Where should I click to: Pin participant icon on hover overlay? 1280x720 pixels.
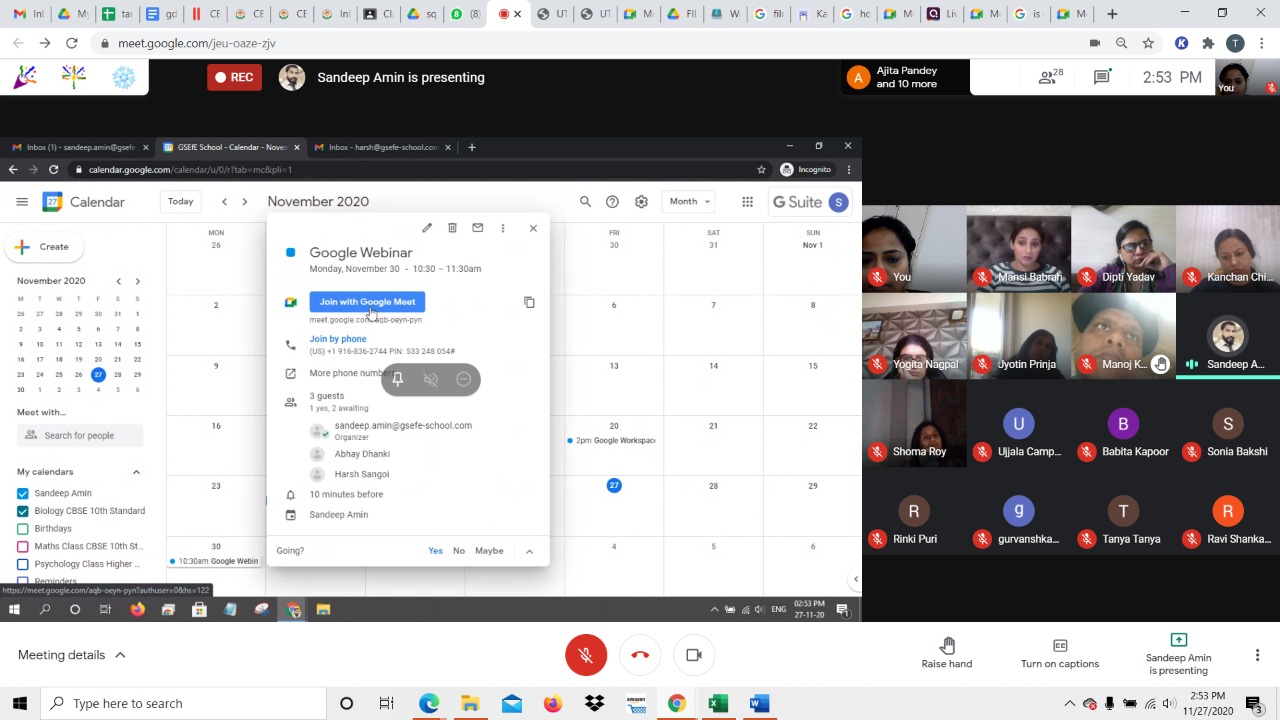pos(397,380)
